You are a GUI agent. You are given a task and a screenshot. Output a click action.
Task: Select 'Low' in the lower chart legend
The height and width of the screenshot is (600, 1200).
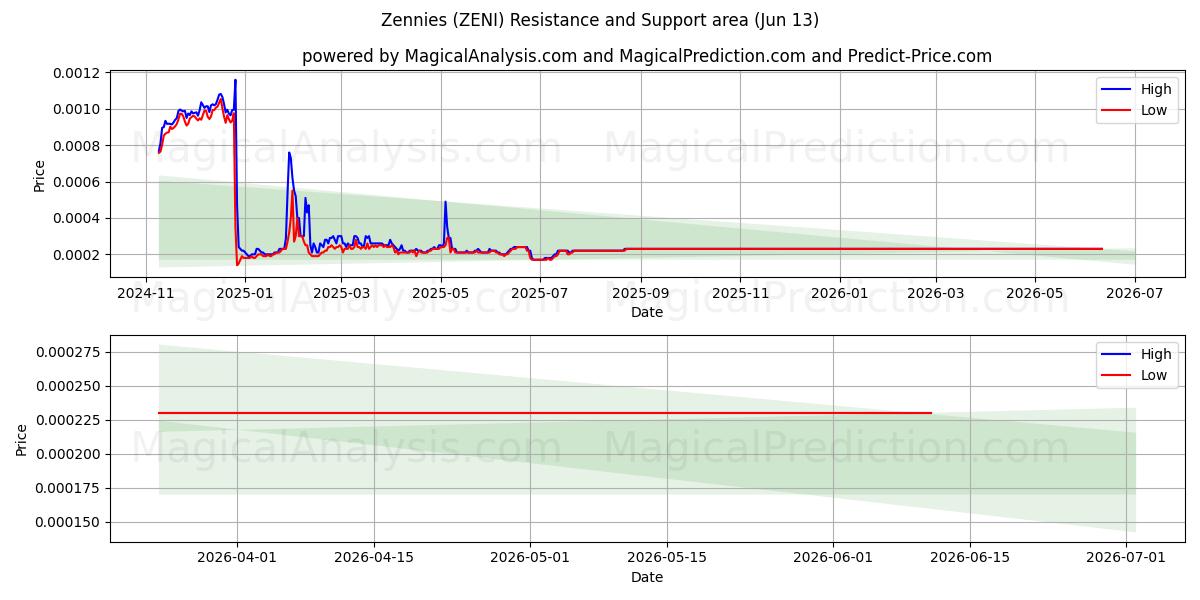click(1154, 375)
